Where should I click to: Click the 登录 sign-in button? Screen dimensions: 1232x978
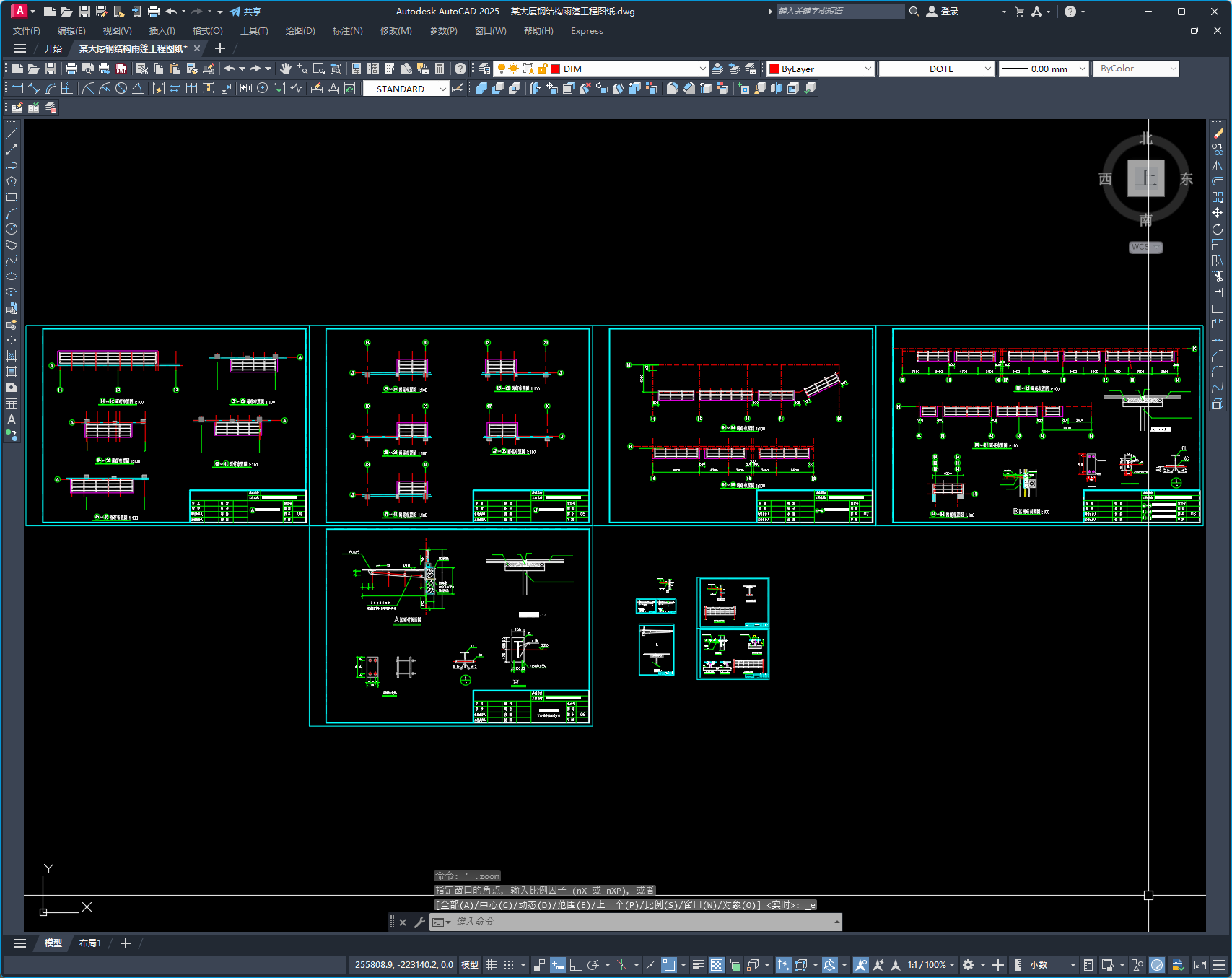(943, 12)
